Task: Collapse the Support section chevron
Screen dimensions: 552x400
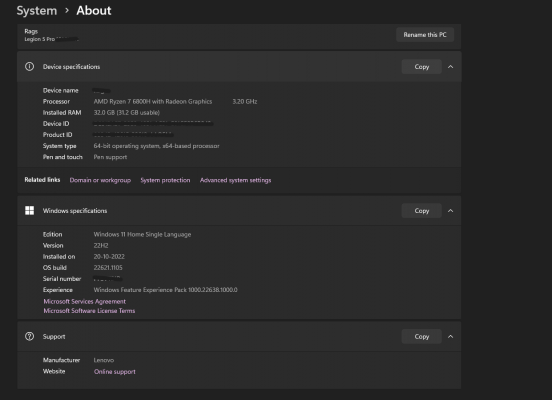Action: (450, 336)
